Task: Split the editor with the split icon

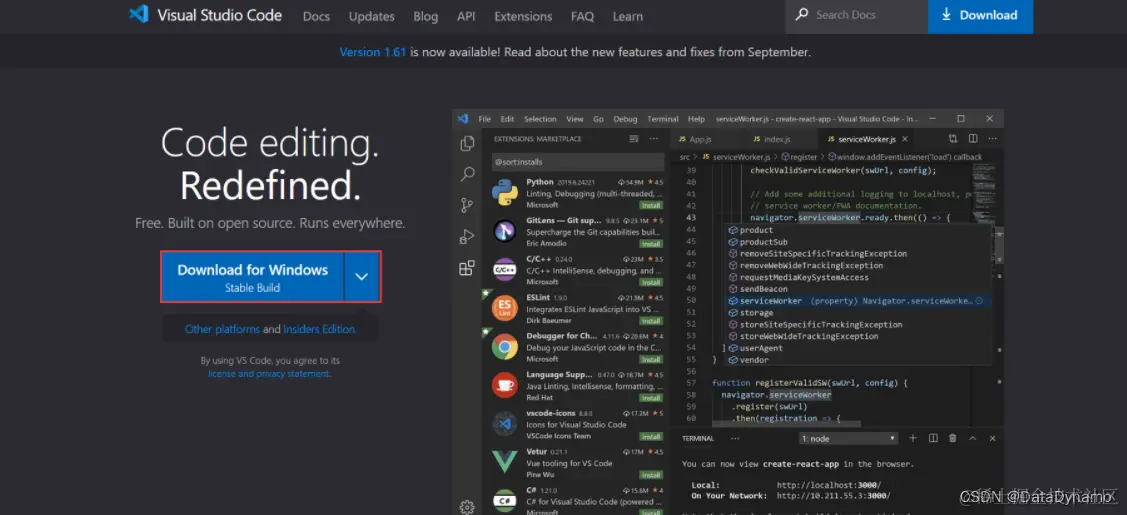Action: 972,139
